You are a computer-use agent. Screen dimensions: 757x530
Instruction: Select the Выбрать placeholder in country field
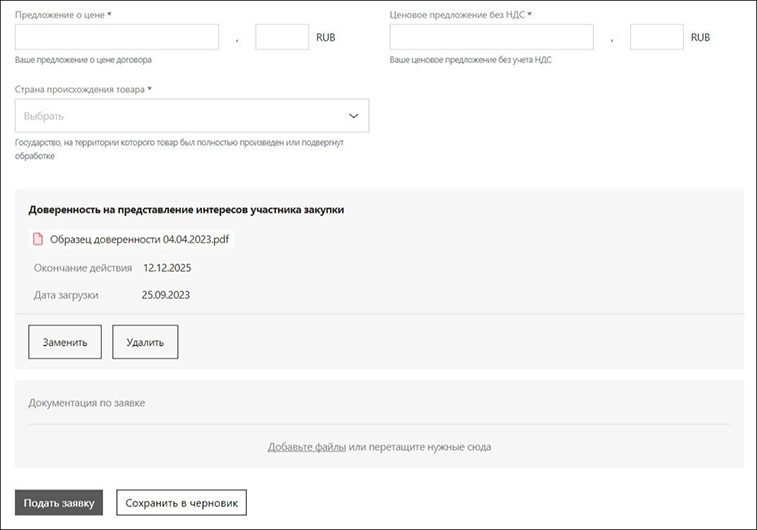pyautogui.click(x=43, y=116)
